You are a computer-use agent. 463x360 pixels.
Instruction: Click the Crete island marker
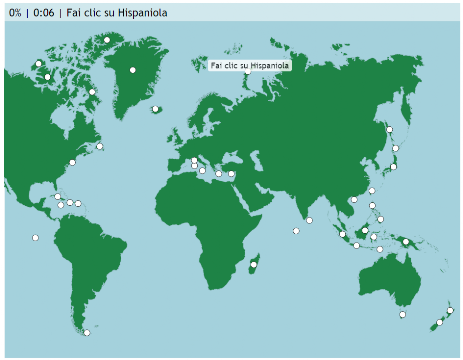(x=218, y=174)
